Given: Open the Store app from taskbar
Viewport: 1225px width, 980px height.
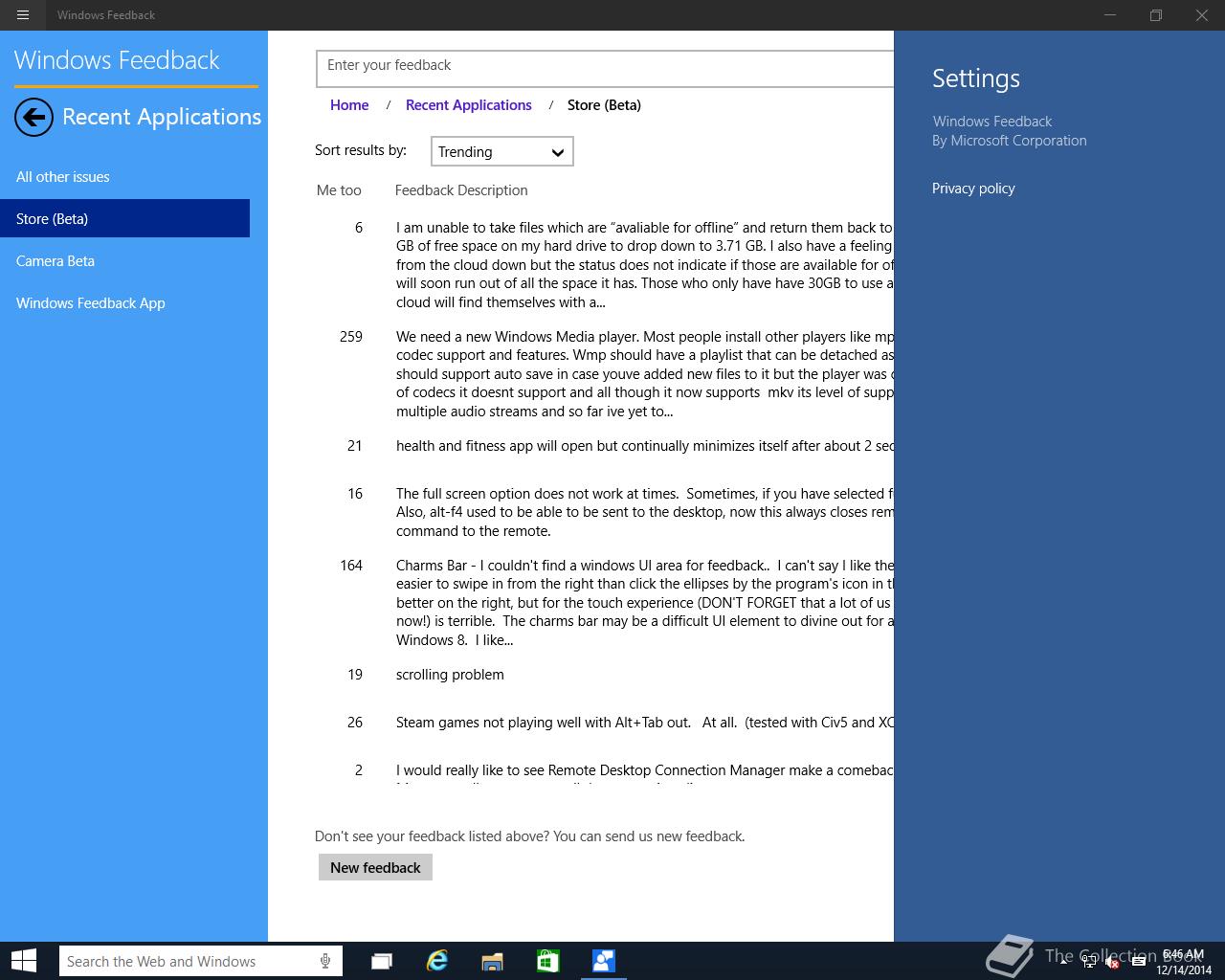Looking at the screenshot, I should pos(547,961).
